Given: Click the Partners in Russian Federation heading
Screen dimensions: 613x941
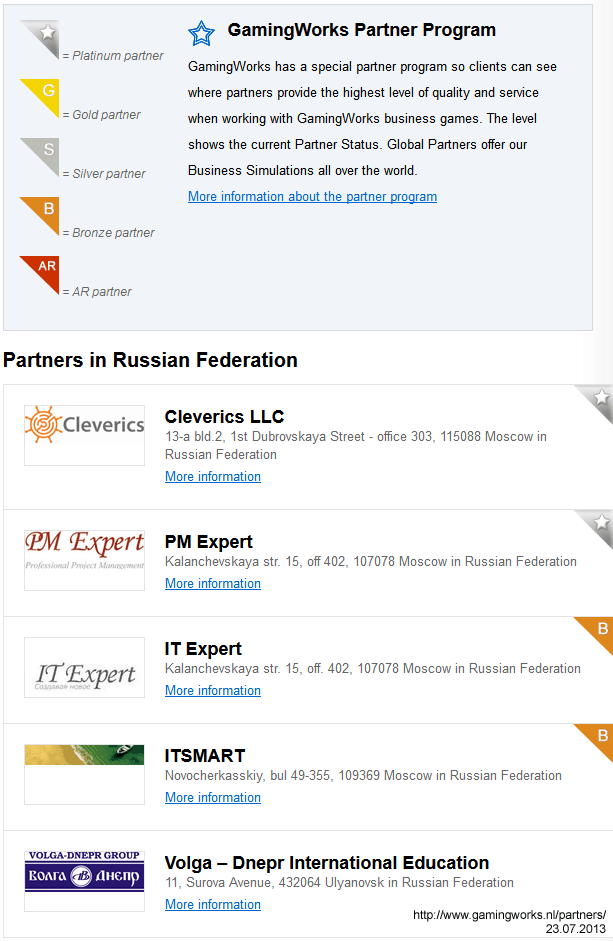Looking at the screenshot, I should [x=150, y=360].
